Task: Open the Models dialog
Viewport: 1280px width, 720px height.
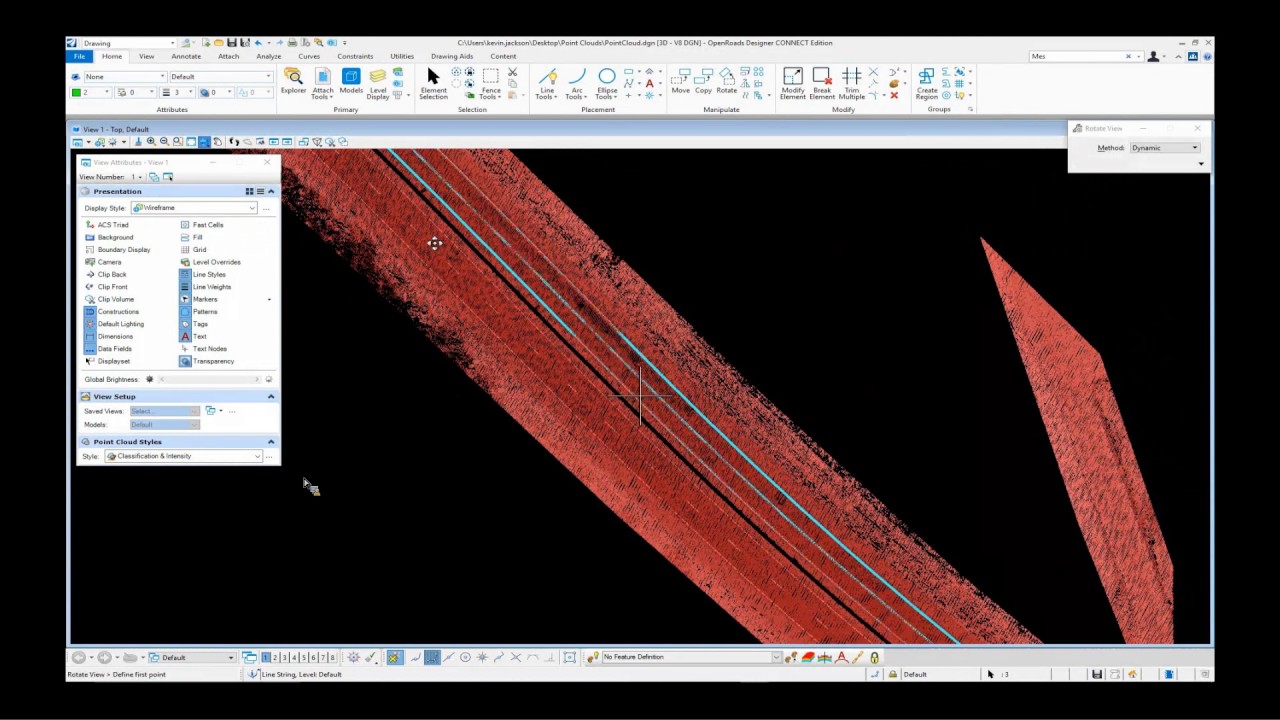Action: (351, 82)
